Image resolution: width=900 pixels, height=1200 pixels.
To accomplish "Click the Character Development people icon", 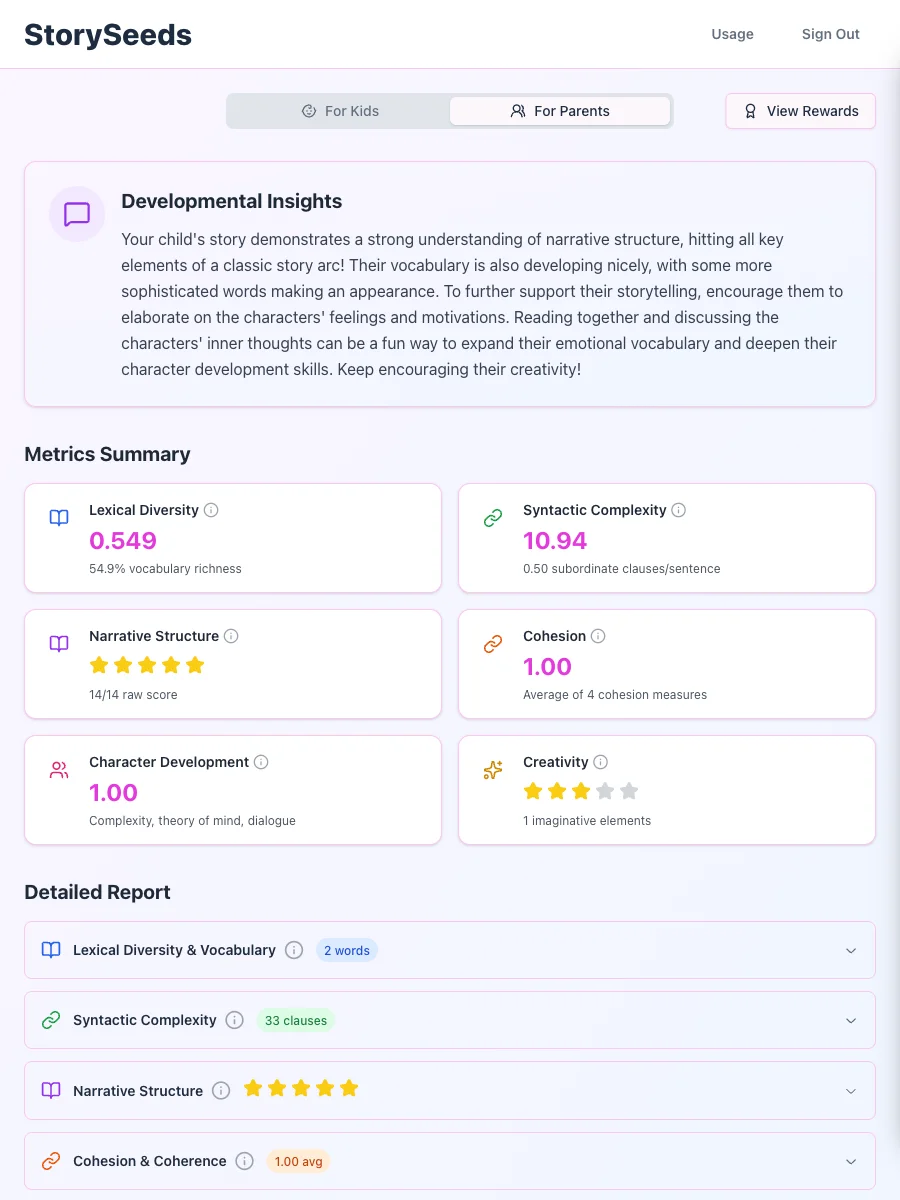I will point(58,769).
